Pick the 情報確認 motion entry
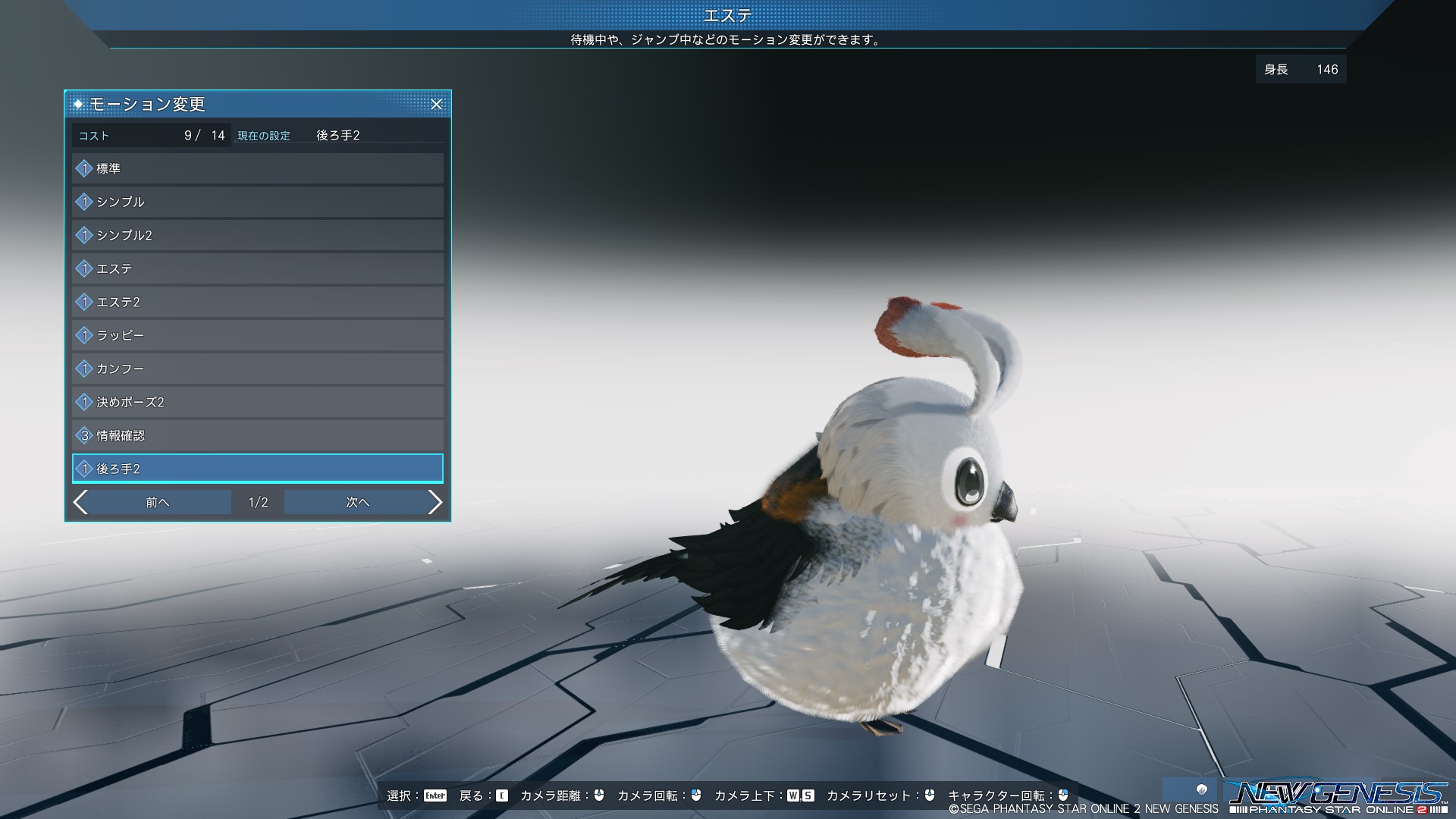 click(x=258, y=435)
